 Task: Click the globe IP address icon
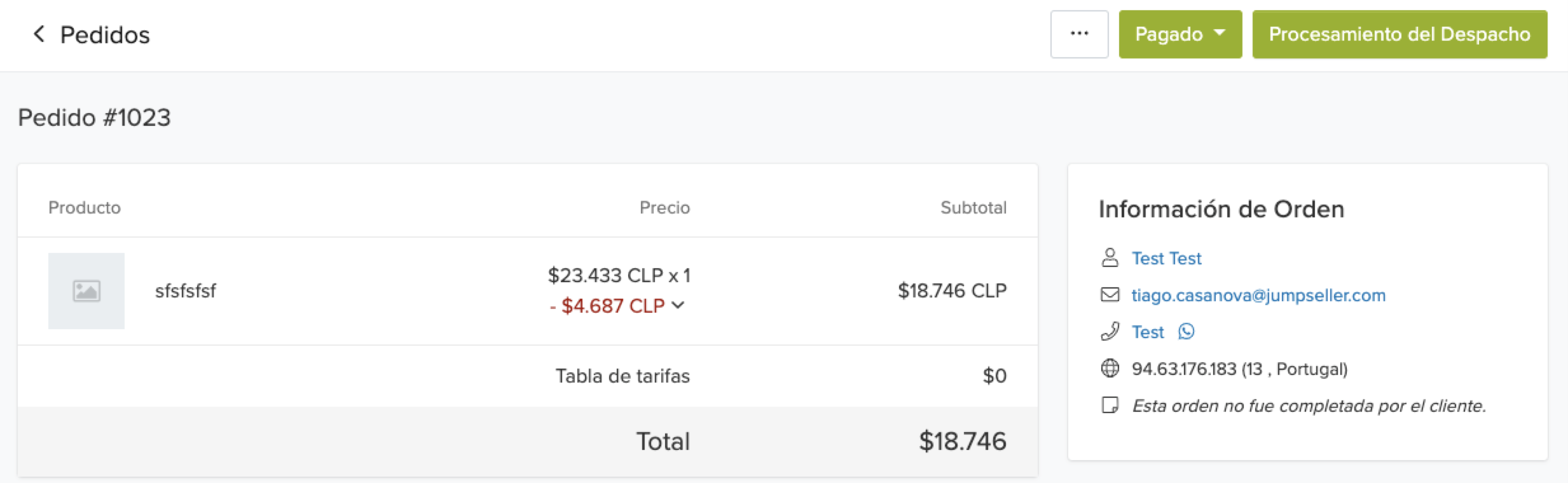point(1110,369)
